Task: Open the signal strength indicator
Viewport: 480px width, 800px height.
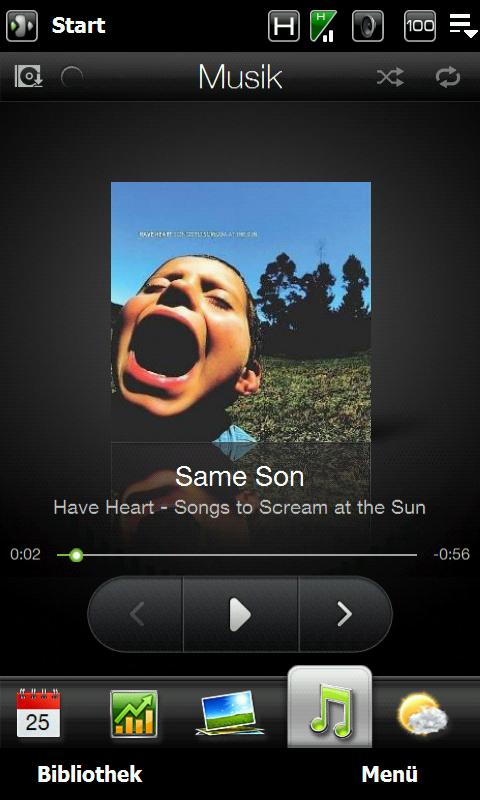Action: point(323,26)
